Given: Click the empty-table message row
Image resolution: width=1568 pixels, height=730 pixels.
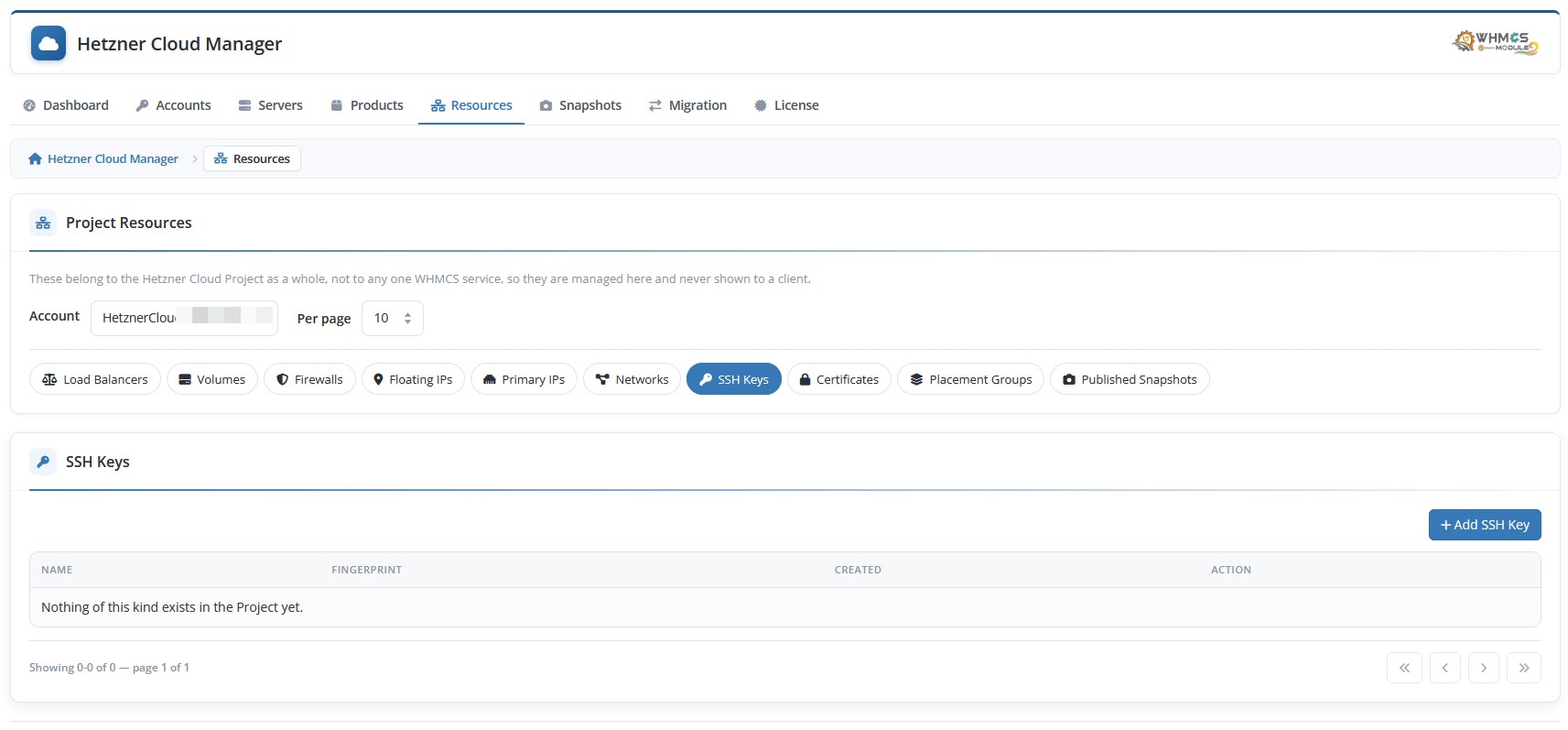Looking at the screenshot, I should pyautogui.click(x=784, y=607).
